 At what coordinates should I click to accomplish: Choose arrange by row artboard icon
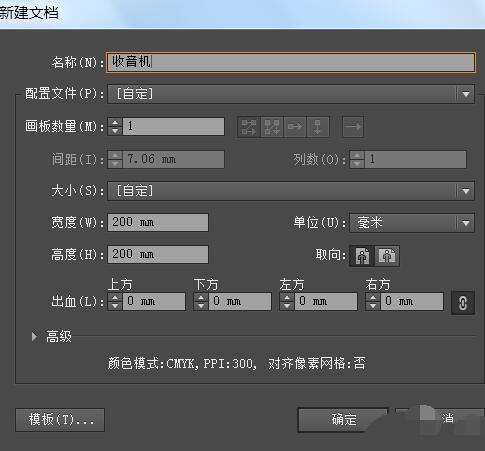(295, 127)
